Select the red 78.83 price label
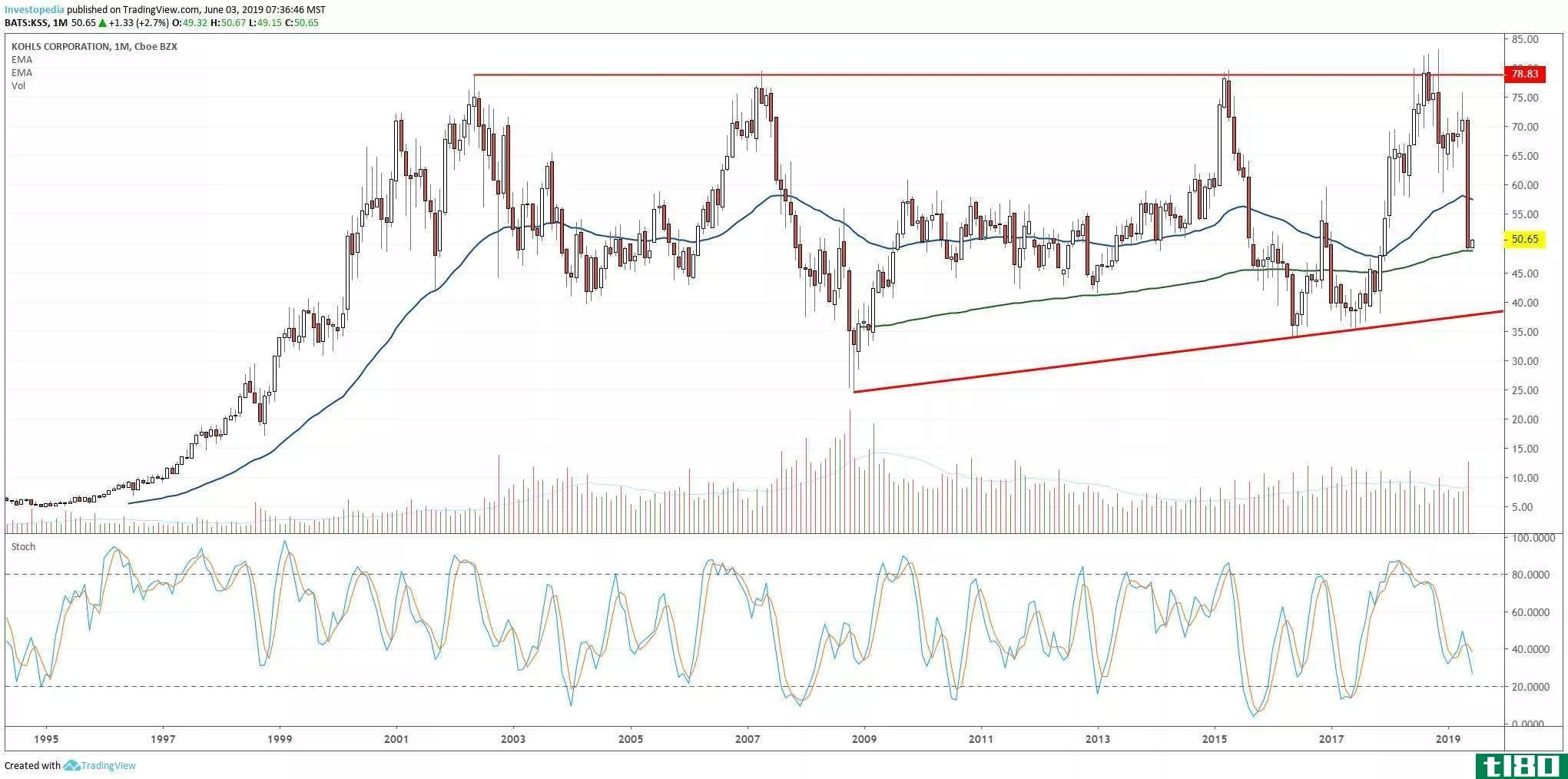Screen dimensions: 1568x779 click(1524, 75)
